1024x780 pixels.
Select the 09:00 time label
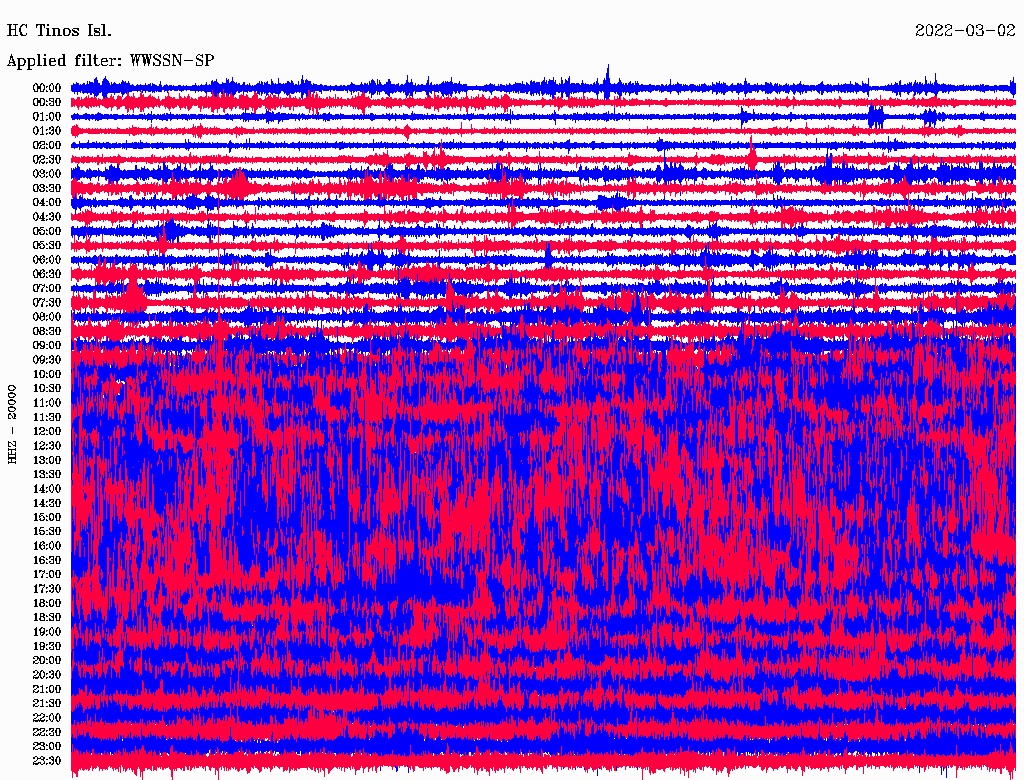[47, 346]
